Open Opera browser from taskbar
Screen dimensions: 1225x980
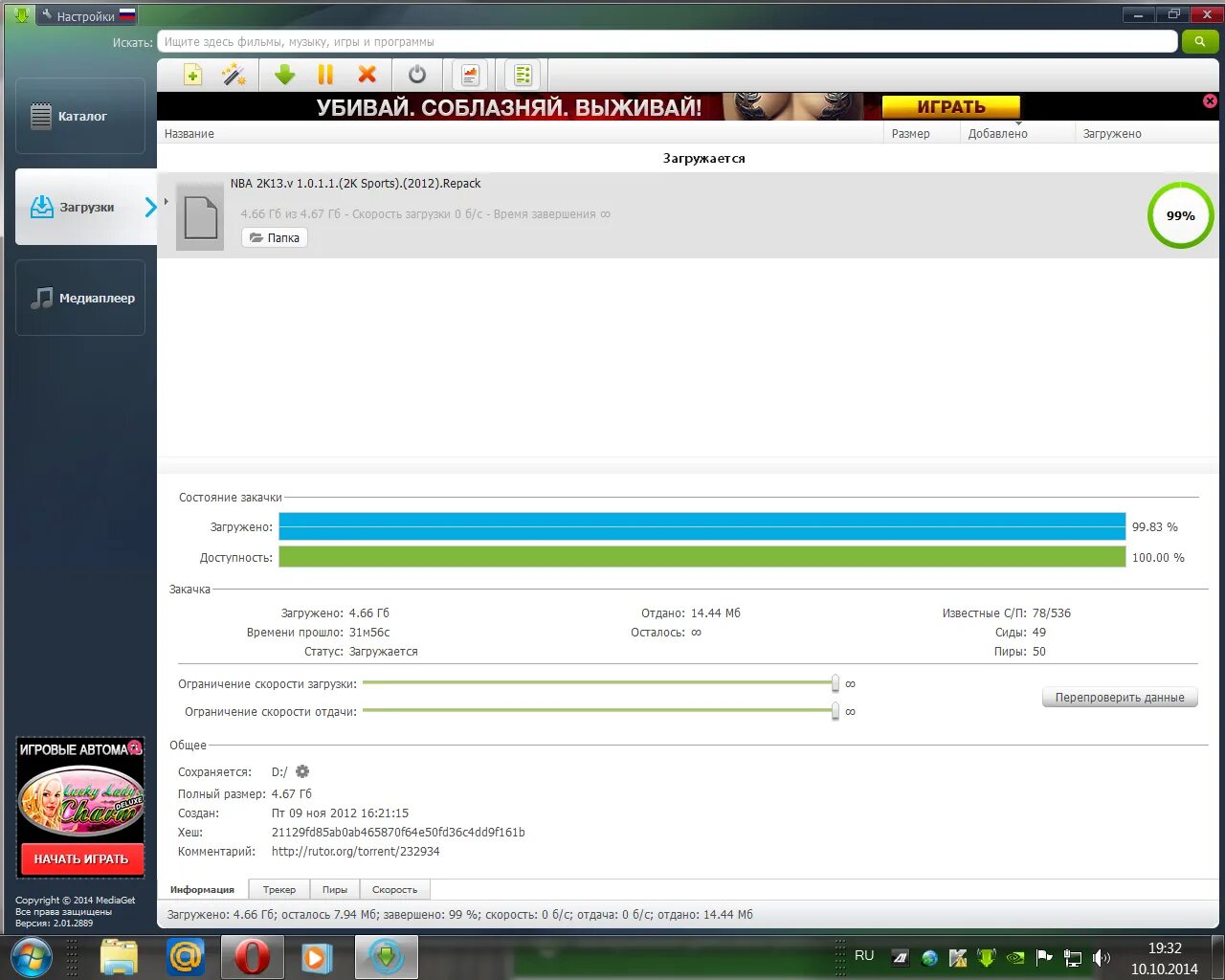(x=252, y=957)
